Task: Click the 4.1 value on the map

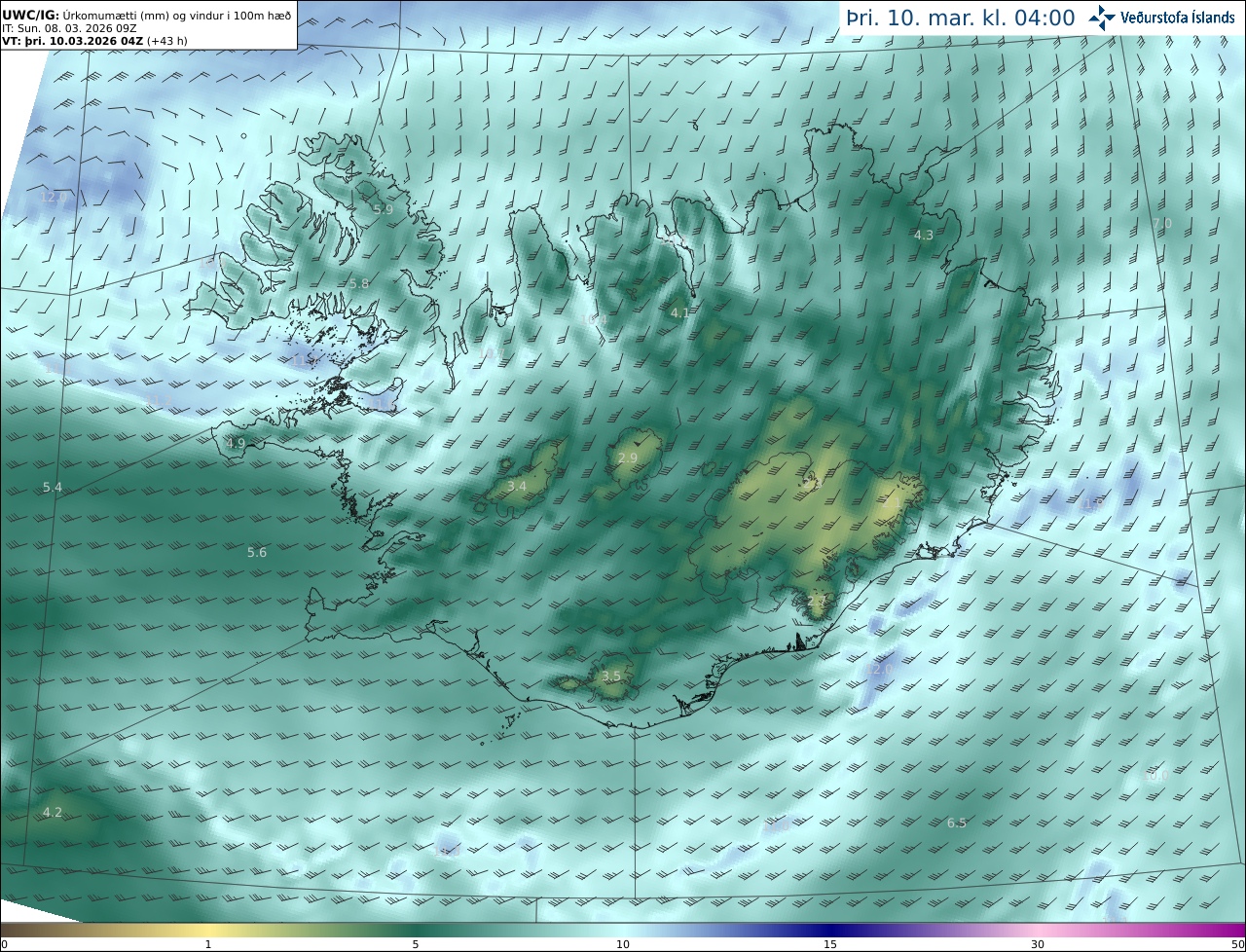Action: tap(680, 312)
